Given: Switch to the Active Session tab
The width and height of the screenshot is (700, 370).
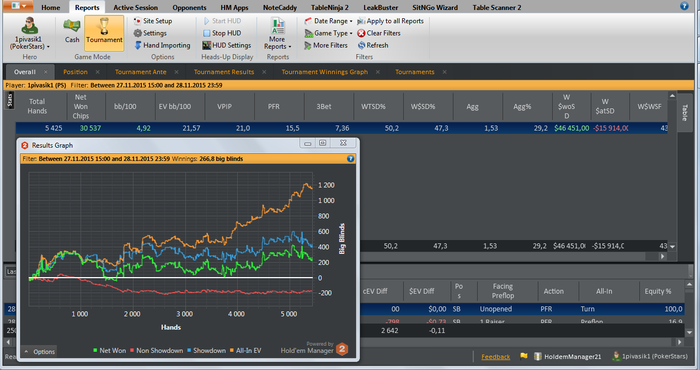Looking at the screenshot, I should (x=135, y=7).
